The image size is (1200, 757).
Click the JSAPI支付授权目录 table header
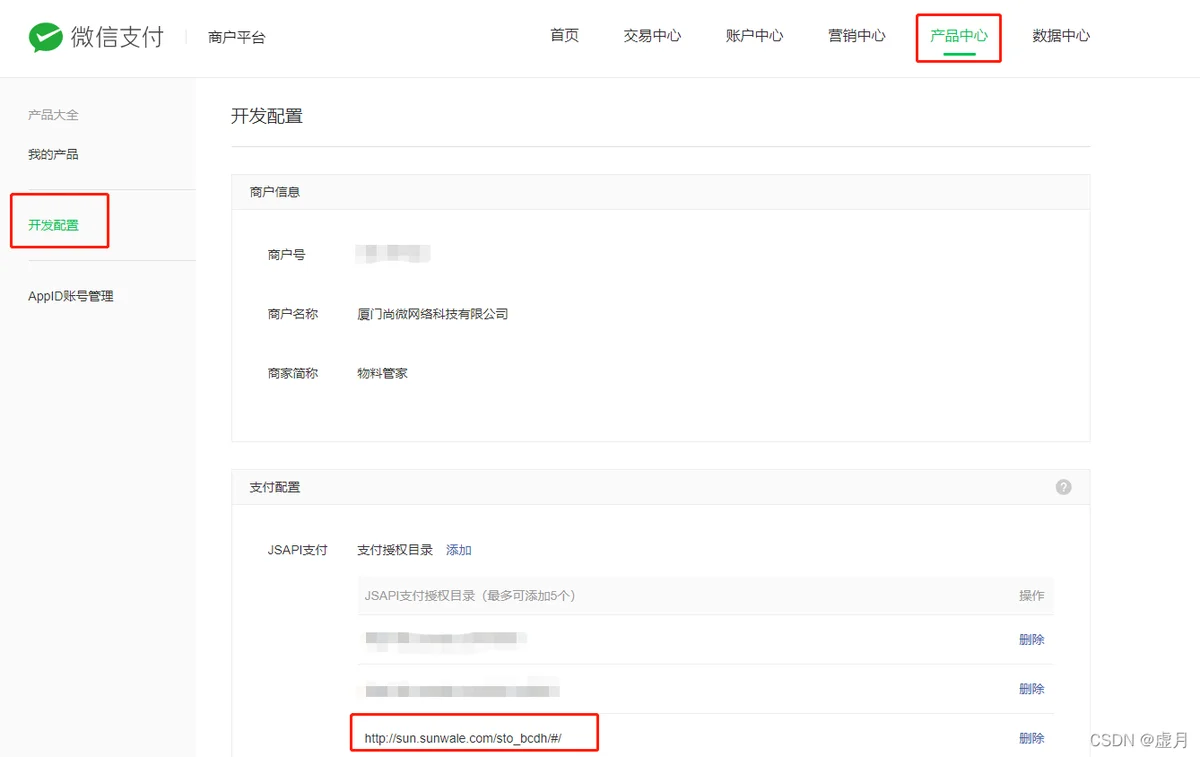click(x=470, y=595)
